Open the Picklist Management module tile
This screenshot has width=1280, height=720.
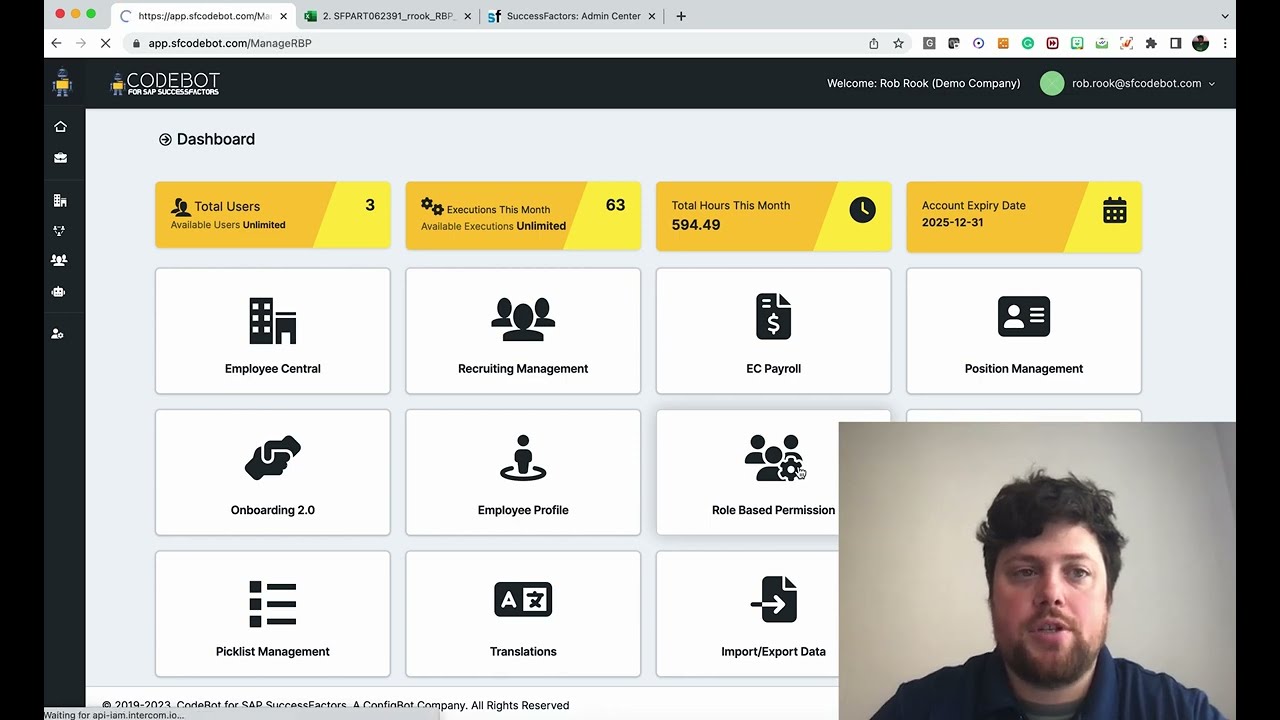273,614
